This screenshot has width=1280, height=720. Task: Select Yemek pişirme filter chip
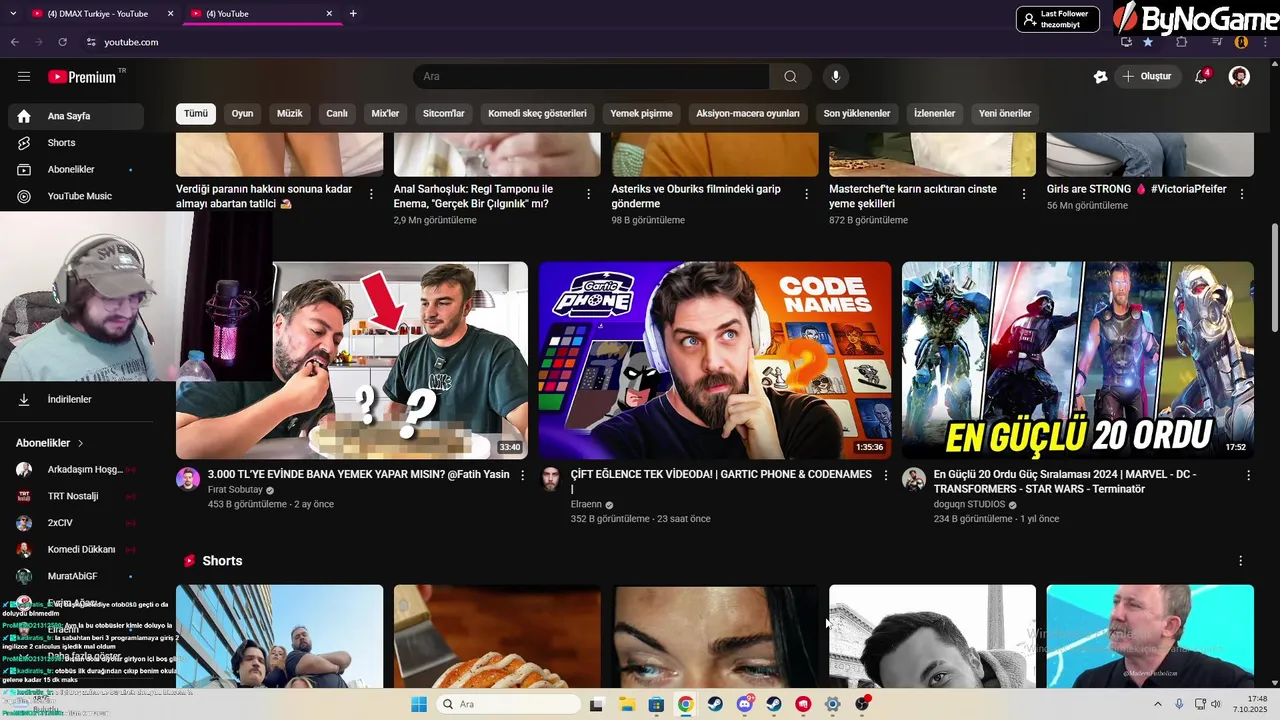(641, 114)
